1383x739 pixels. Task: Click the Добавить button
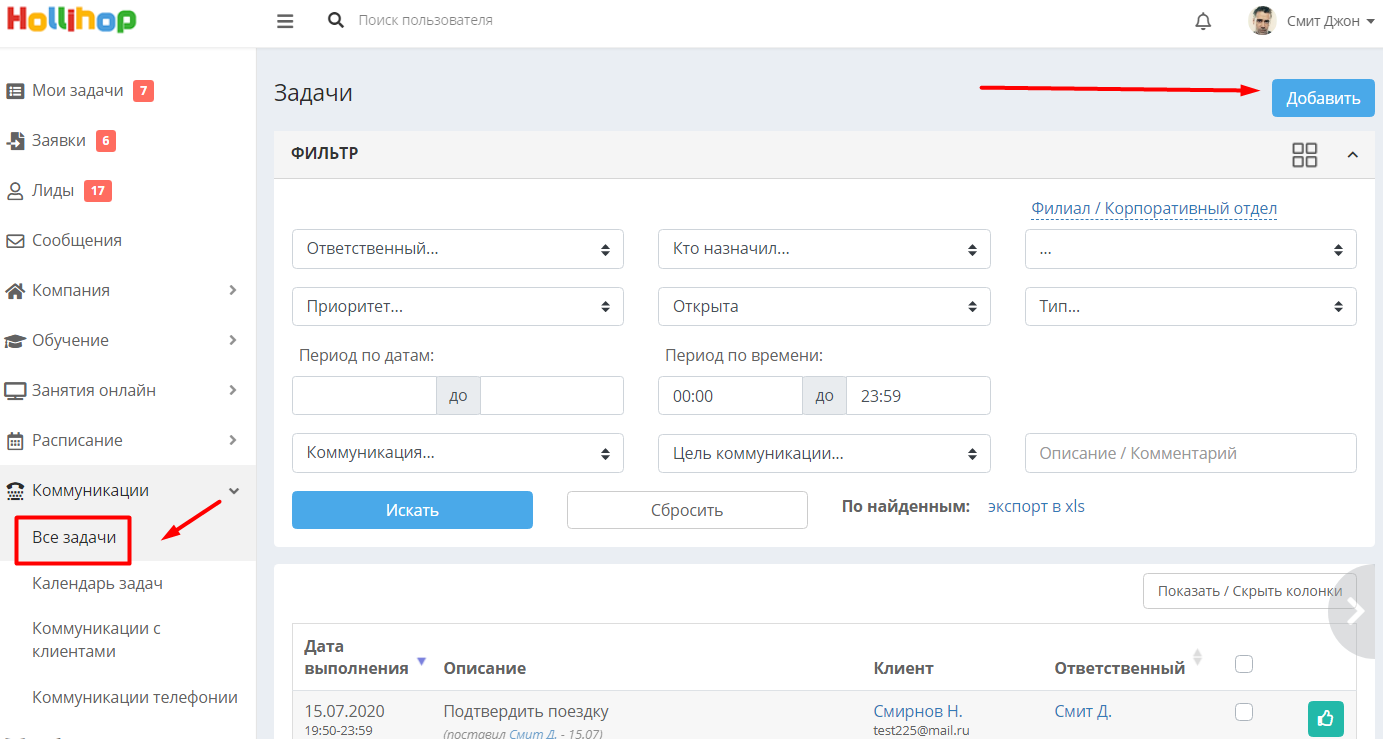click(x=1323, y=98)
